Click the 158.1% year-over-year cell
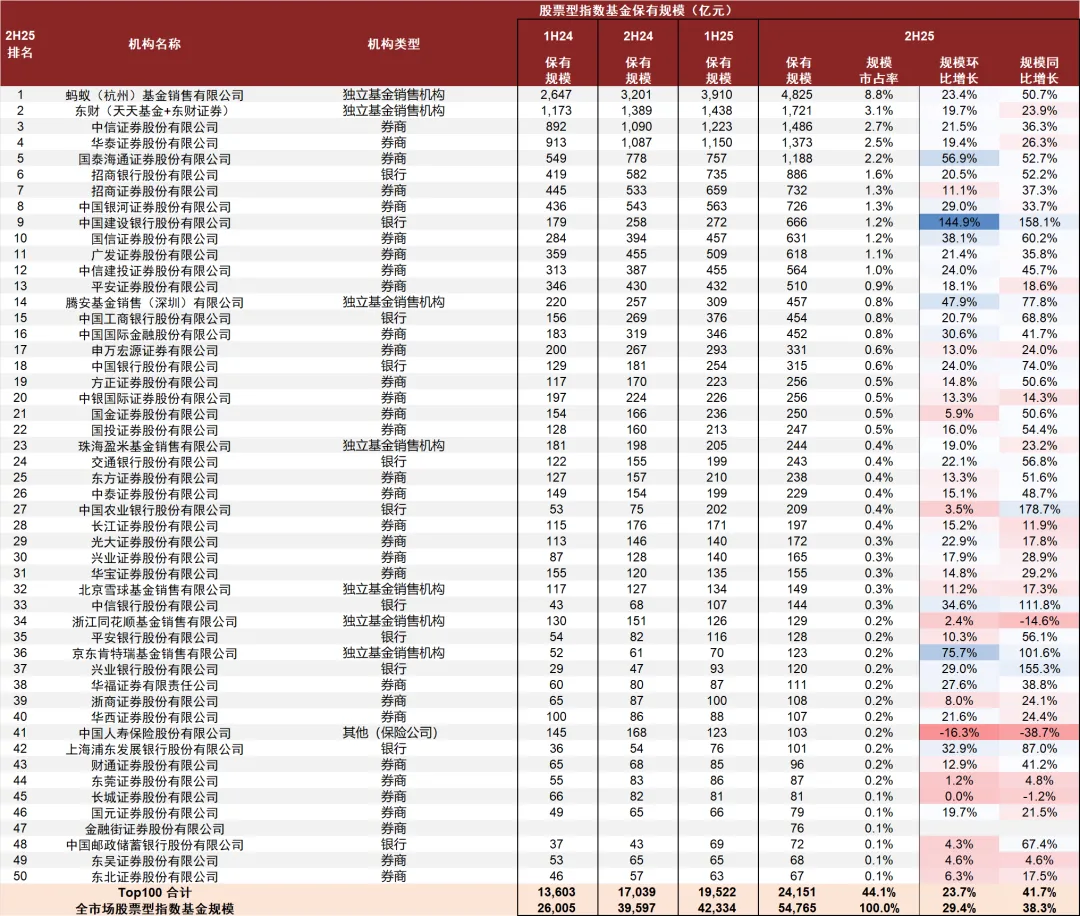 pos(1039,222)
